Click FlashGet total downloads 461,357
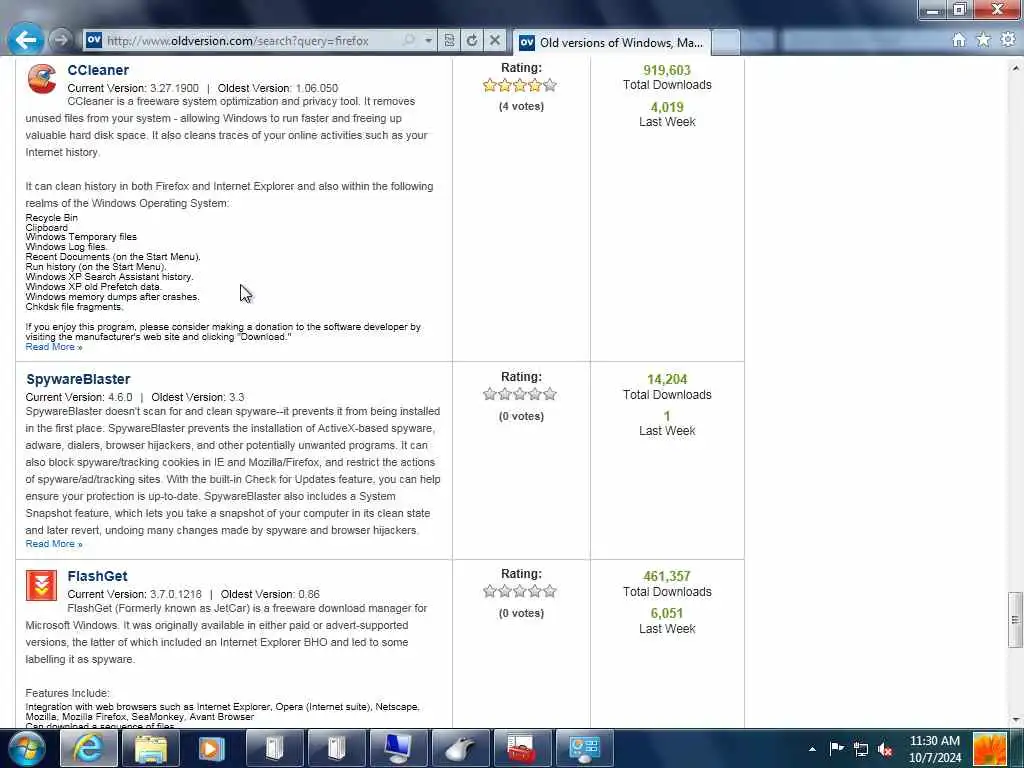The image size is (1024, 768). point(667,576)
